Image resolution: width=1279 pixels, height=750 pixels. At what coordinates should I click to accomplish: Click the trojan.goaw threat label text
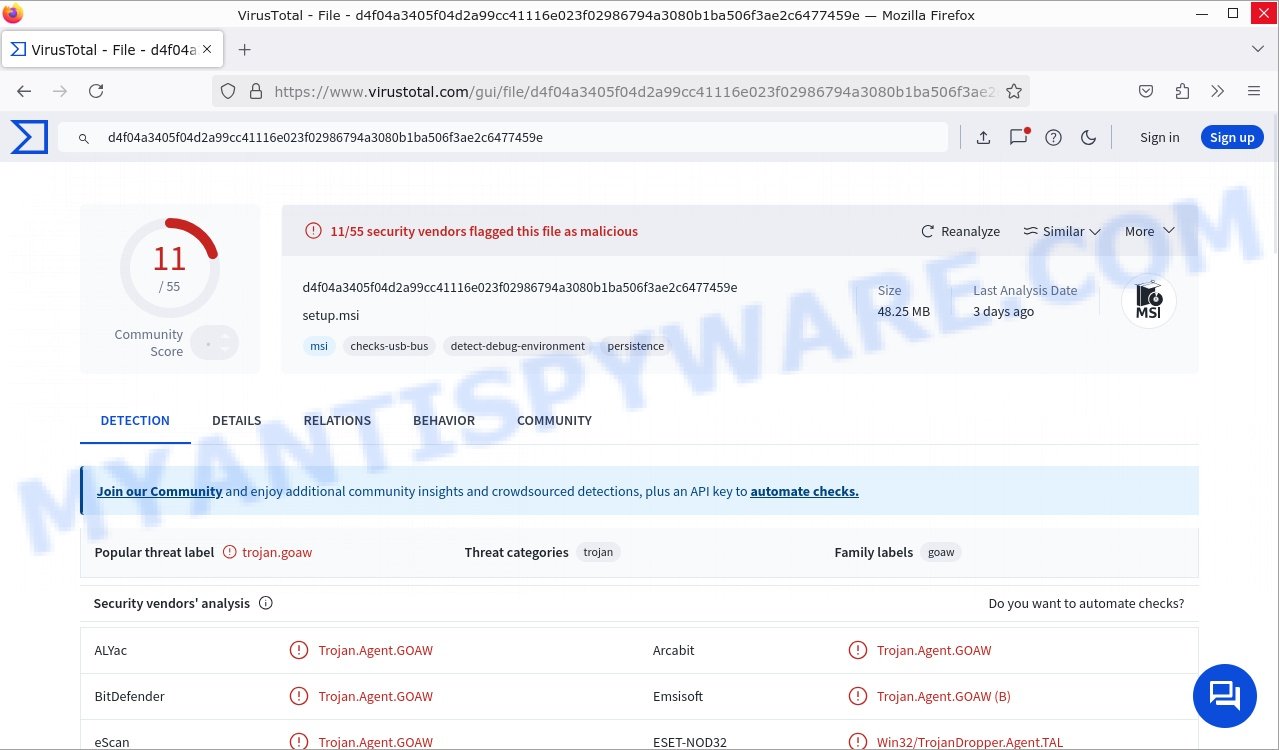(277, 552)
